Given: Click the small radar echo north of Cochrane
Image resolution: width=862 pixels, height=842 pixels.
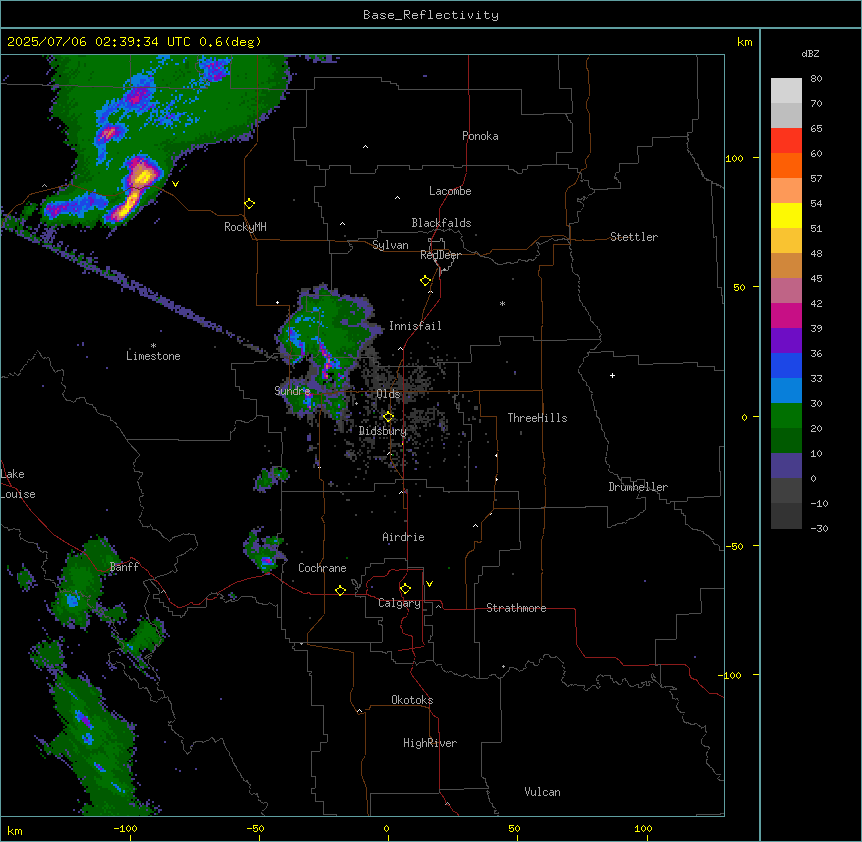Looking at the screenshot, I should click(x=265, y=551).
